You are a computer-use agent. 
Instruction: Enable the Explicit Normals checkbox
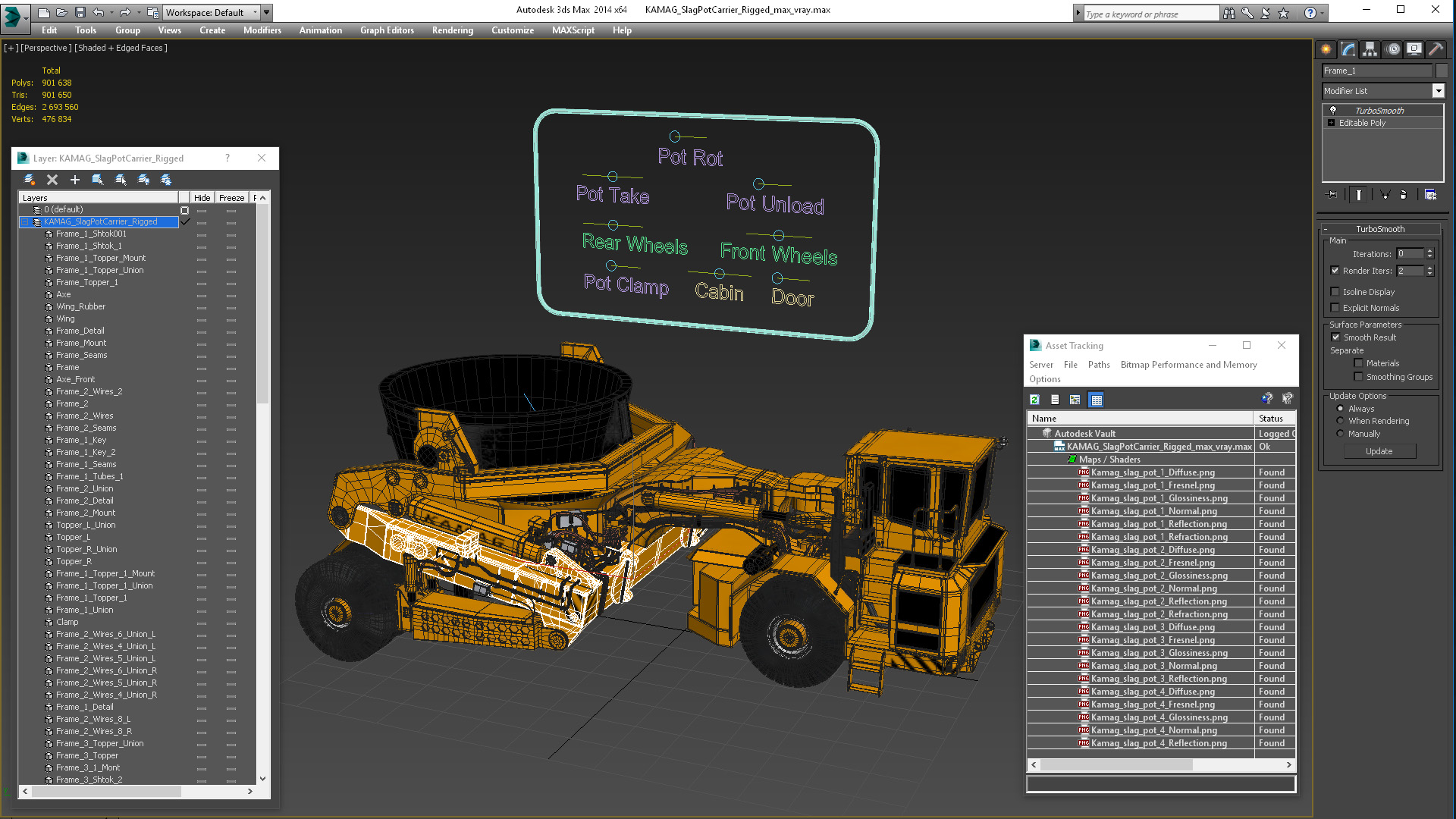pyautogui.click(x=1335, y=308)
